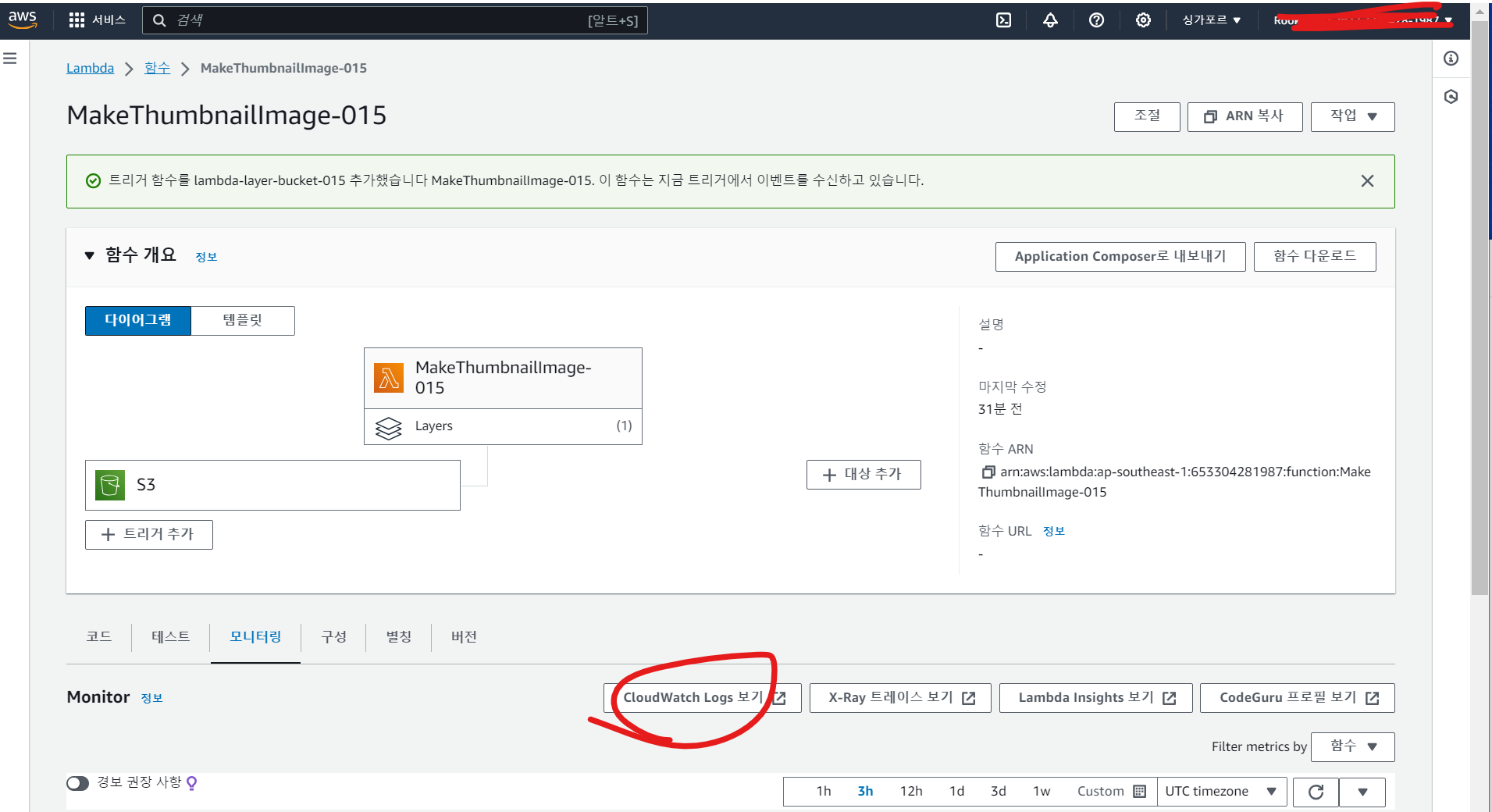Open the 서비스 services grid menu
The height and width of the screenshot is (812, 1492).
tap(97, 20)
